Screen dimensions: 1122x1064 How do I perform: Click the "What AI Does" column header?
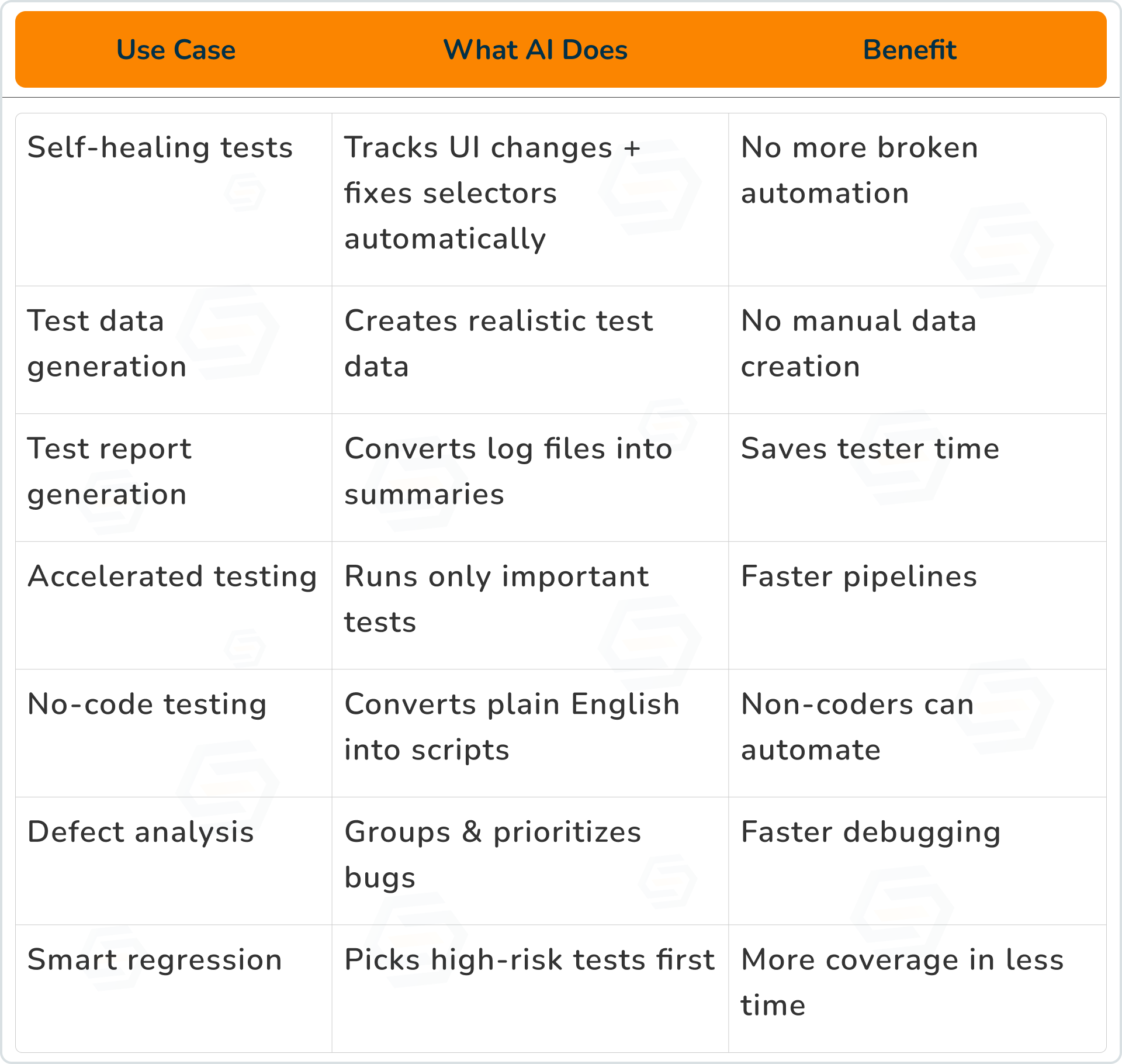(x=535, y=50)
